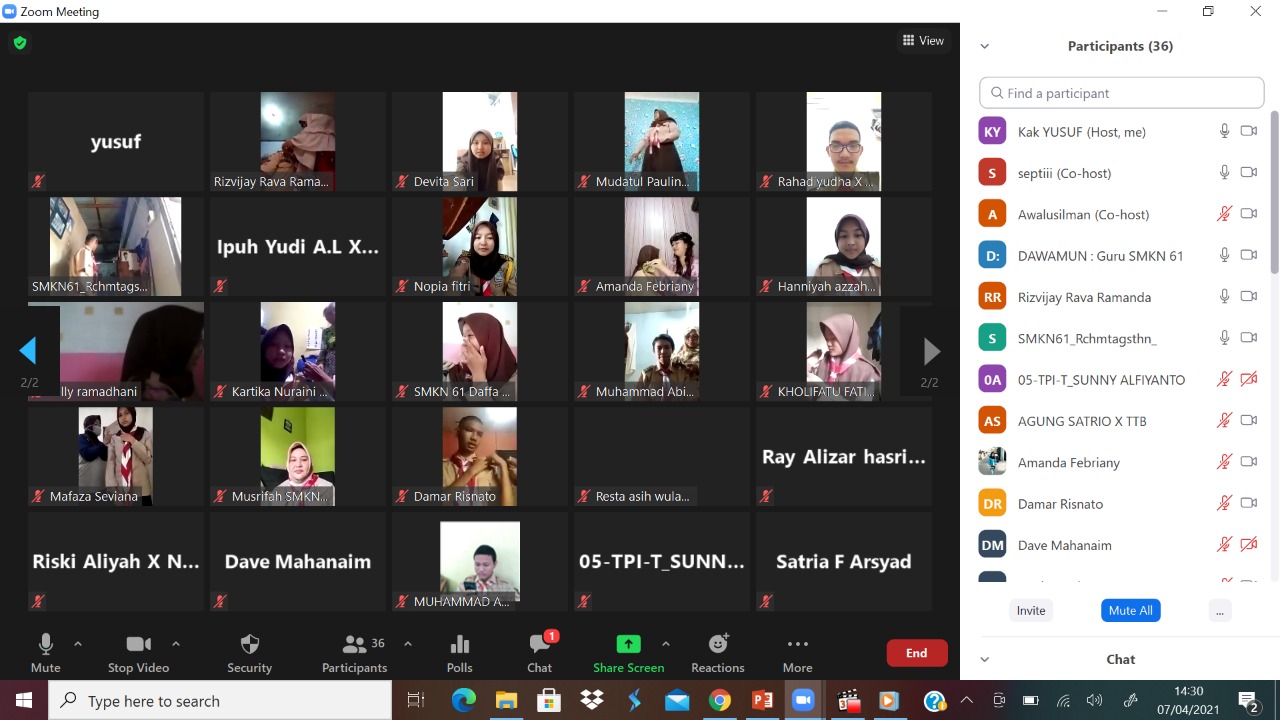Screen dimensions: 1280x720
Task: Click the Find a participant search field
Action: [1122, 93]
